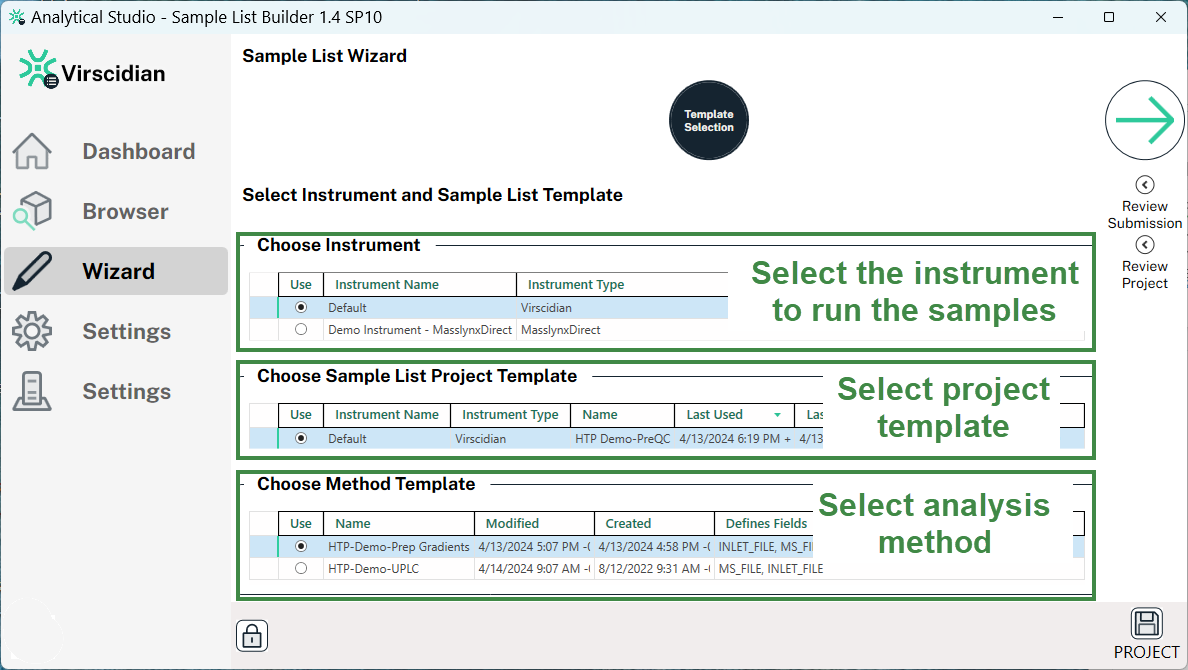This screenshot has width=1188, height=670.
Task: Save project with the floppy disk icon
Action: point(1146,624)
